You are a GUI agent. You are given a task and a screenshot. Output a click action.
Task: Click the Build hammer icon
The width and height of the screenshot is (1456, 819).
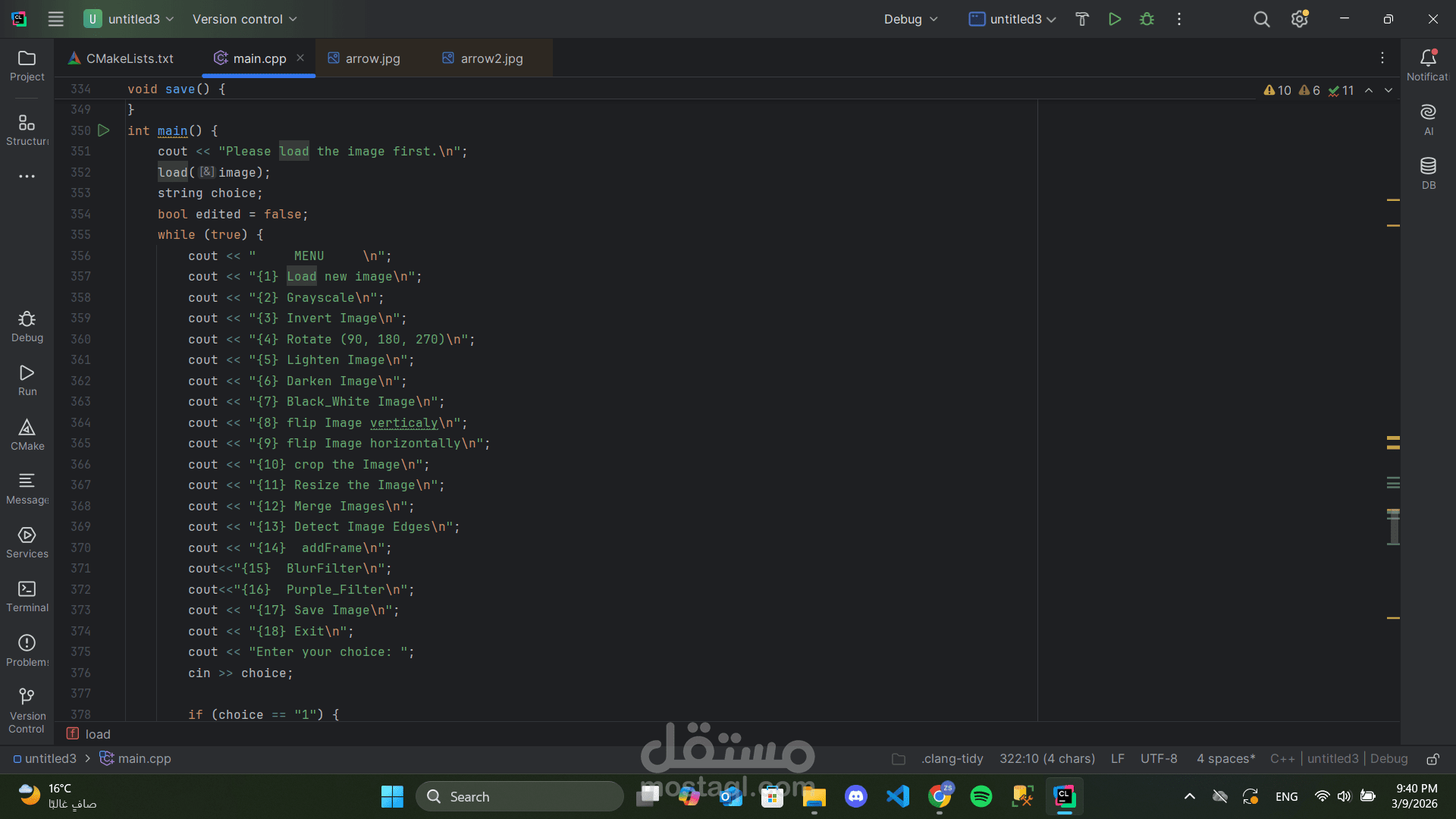click(1082, 19)
